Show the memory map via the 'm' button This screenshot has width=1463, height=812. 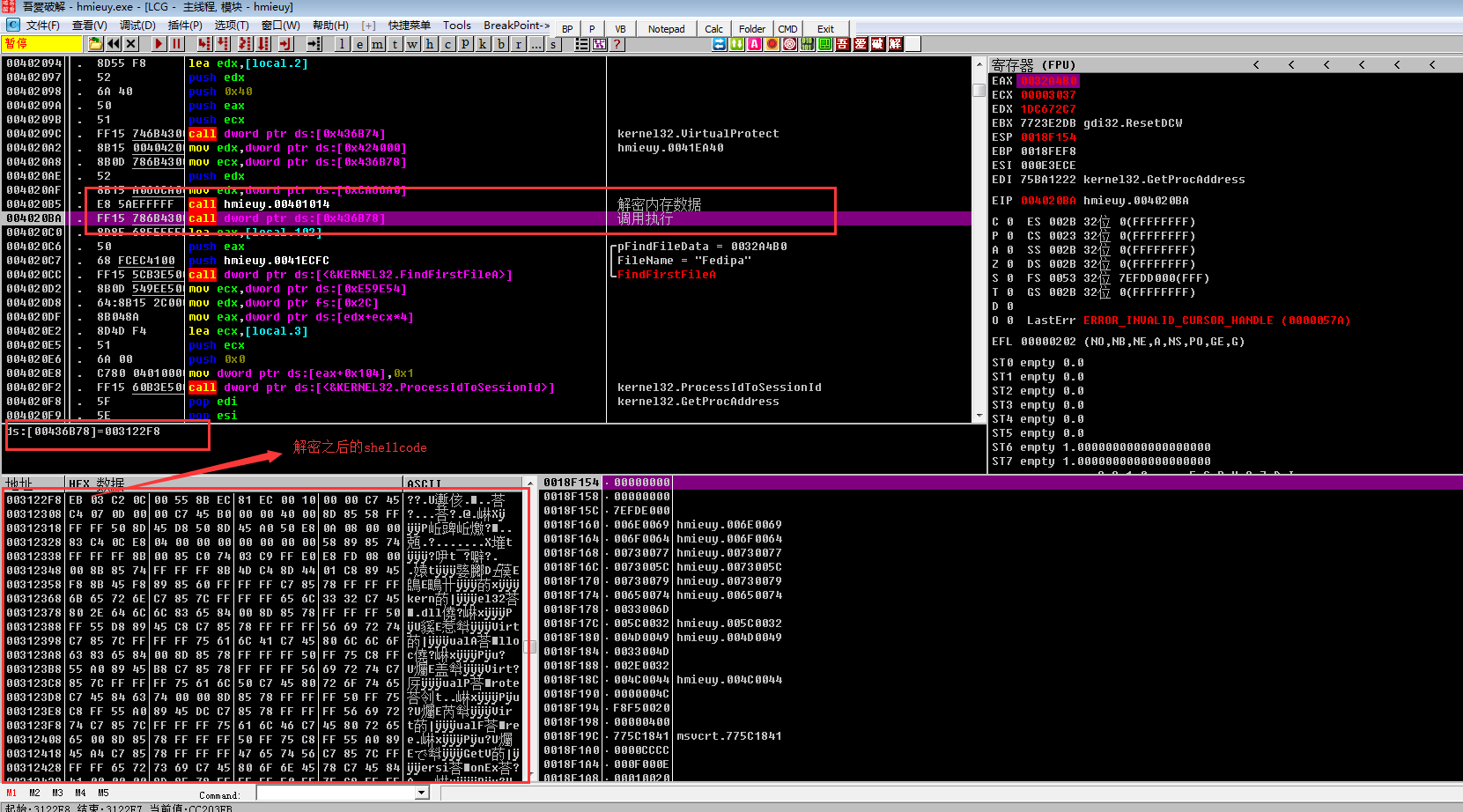pos(377,44)
